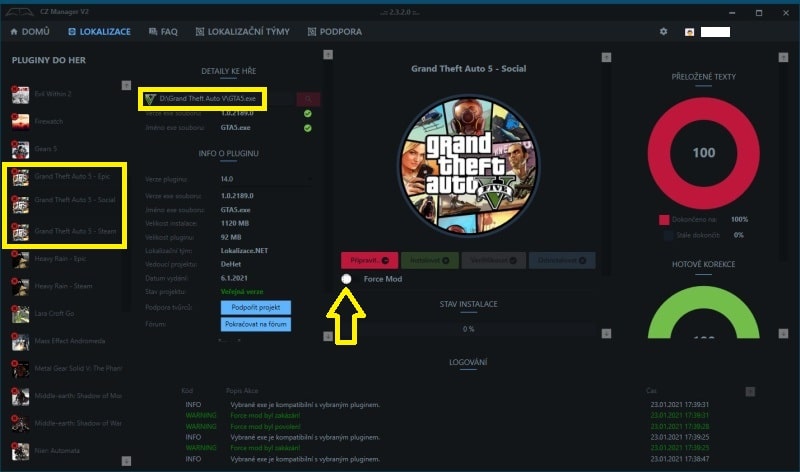800x472 pixels.
Task: Select Mass Effect Andromeda plugin
Action: click(x=58, y=341)
